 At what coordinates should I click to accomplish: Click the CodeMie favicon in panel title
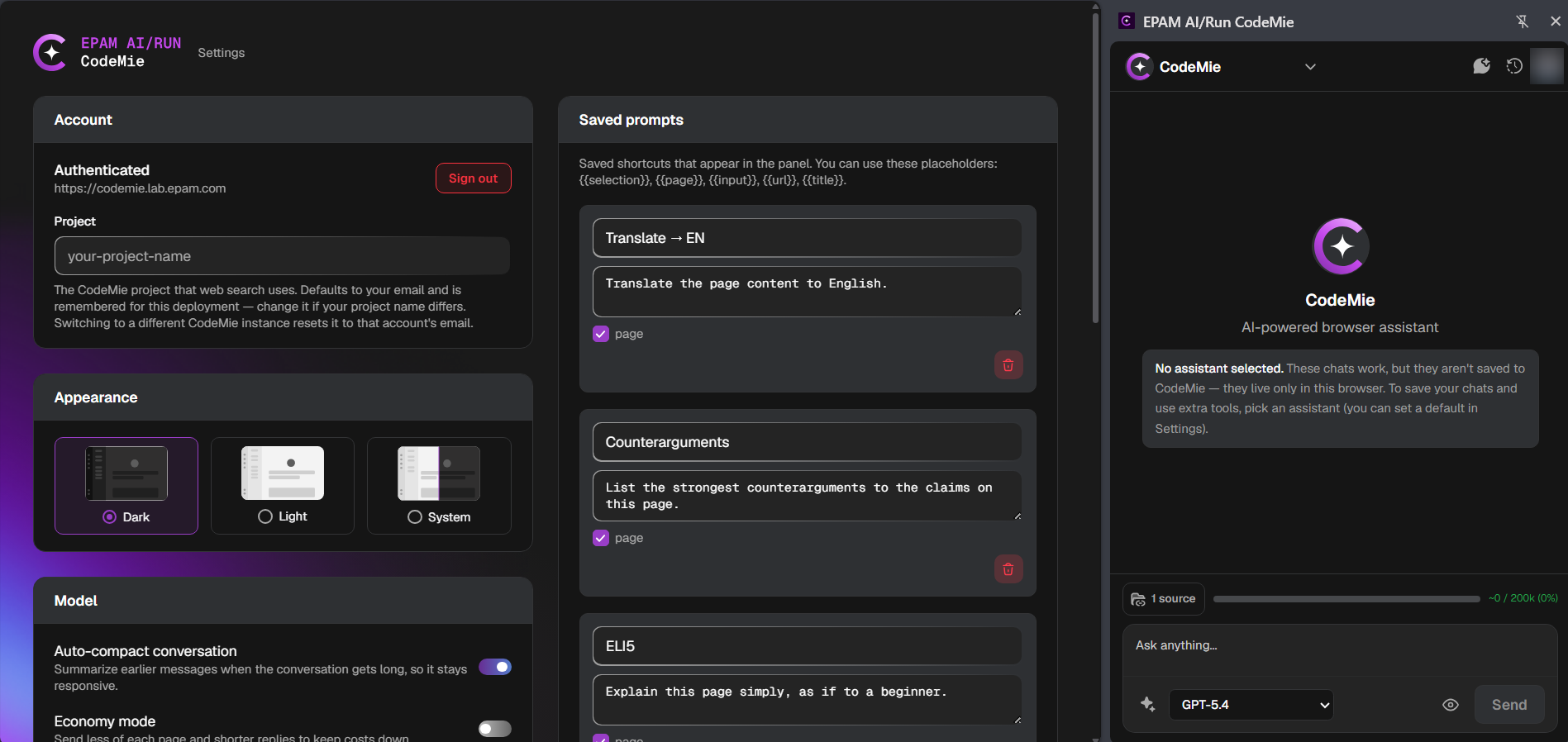[x=1126, y=21]
